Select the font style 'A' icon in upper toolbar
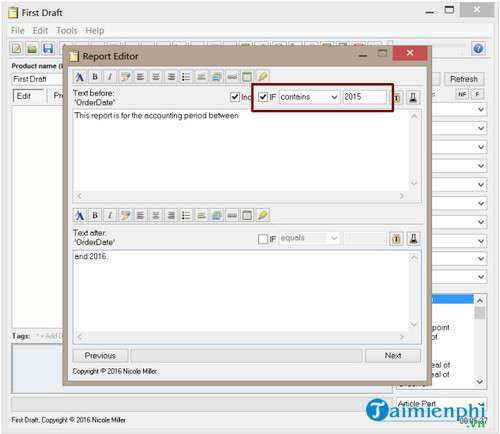The image size is (500, 434). click(80, 77)
